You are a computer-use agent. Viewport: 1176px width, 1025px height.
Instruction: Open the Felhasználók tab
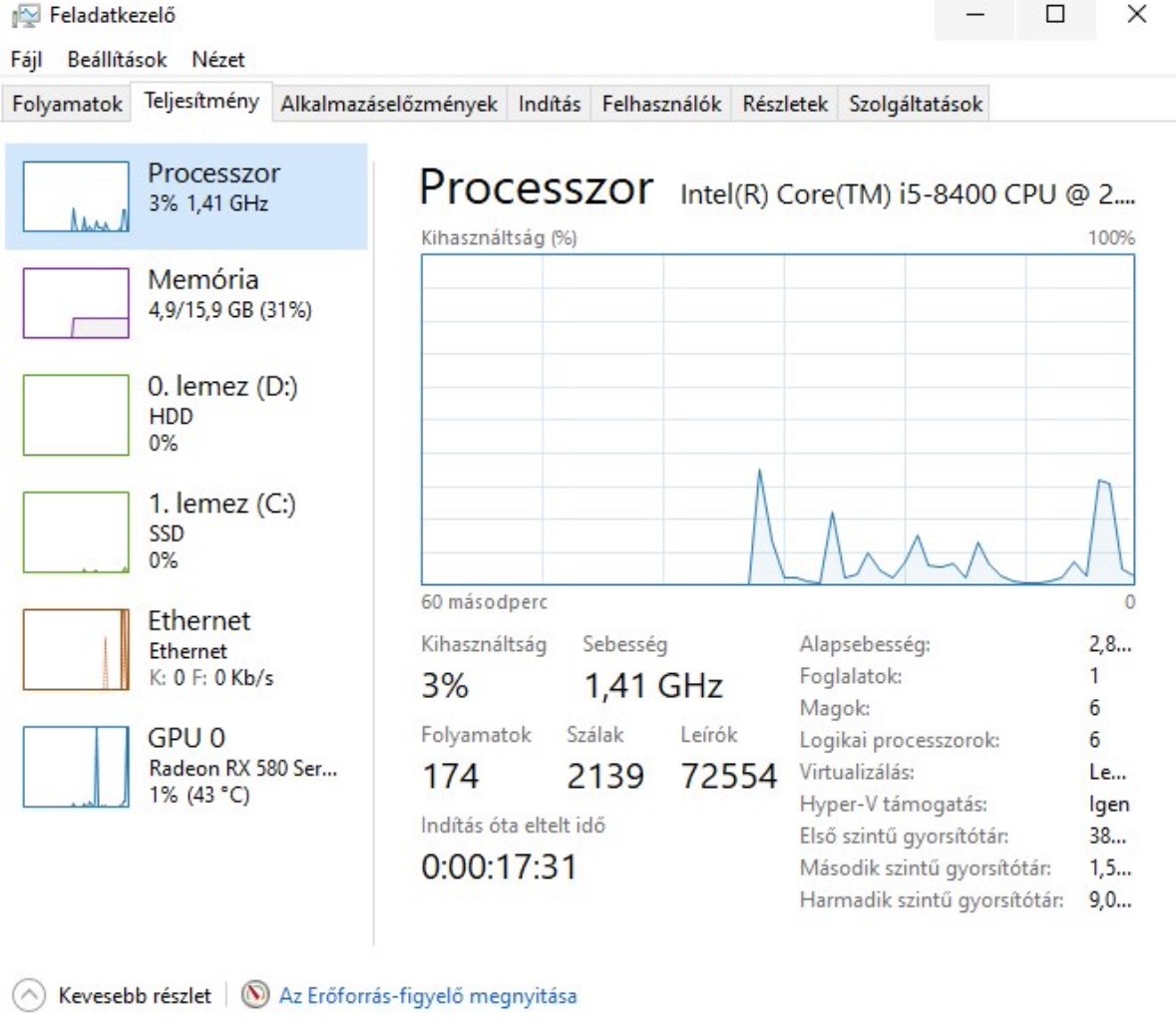pyautogui.click(x=661, y=104)
